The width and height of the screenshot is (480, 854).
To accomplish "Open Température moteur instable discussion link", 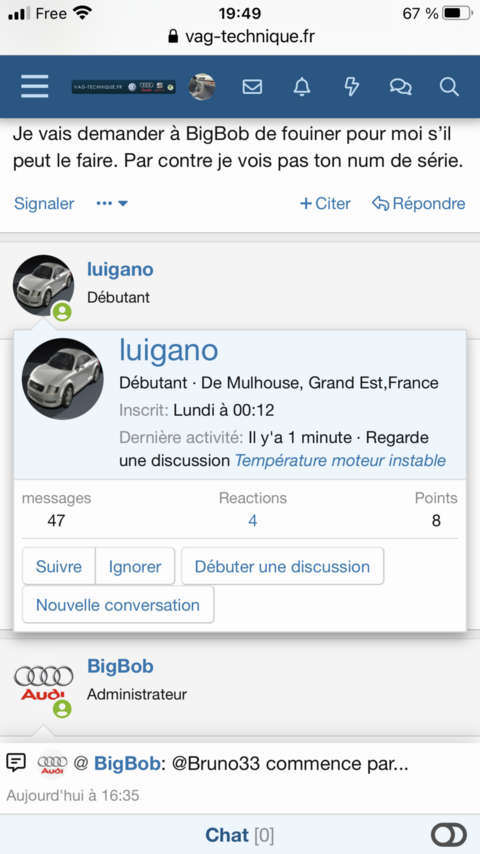I will click(340, 461).
